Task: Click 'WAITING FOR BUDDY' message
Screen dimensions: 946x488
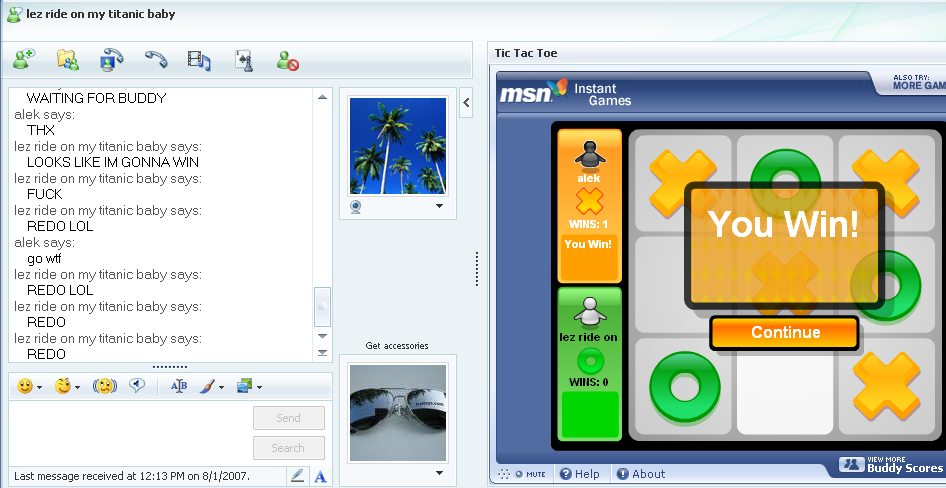Action: (x=97, y=98)
